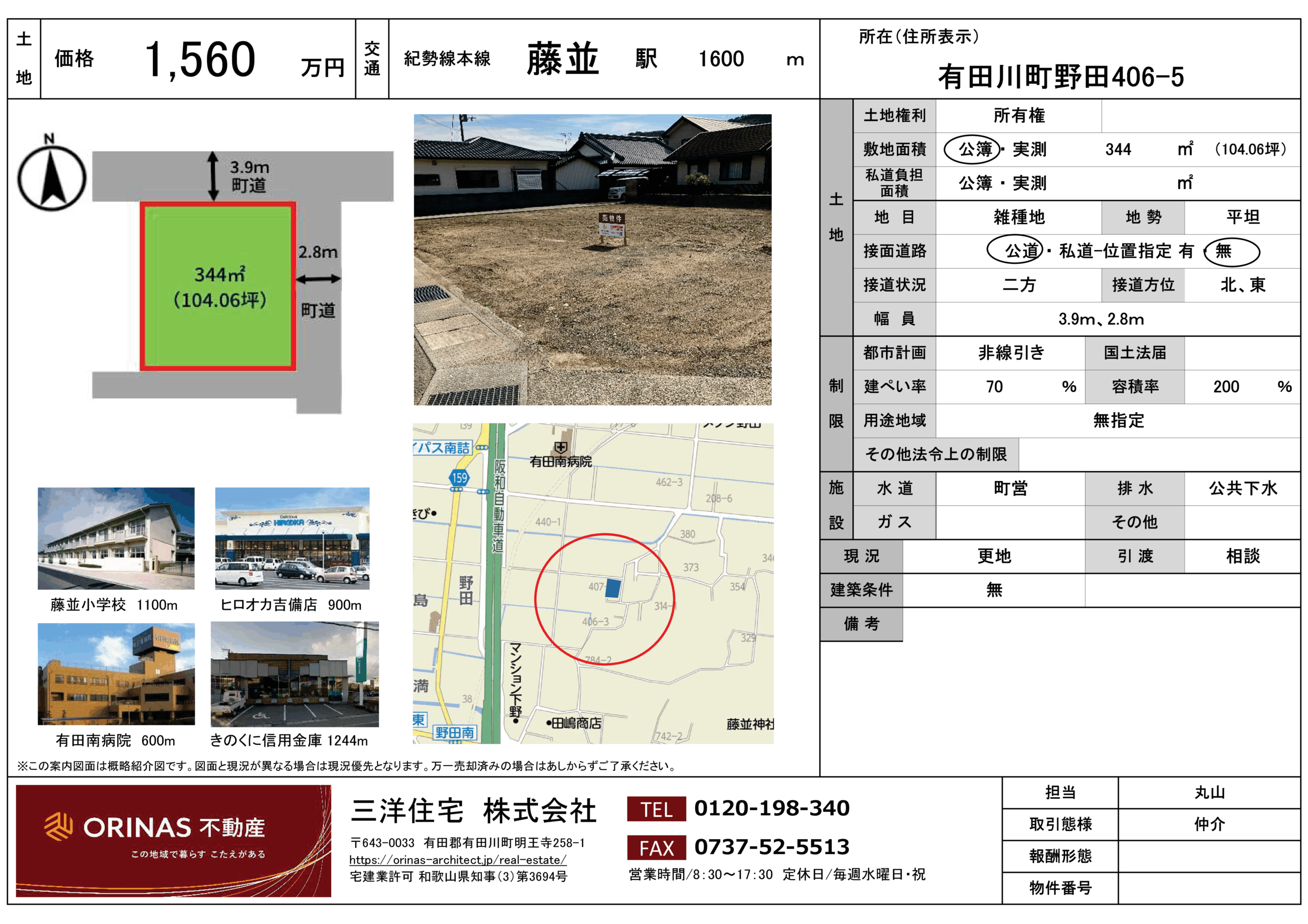Click the ORINAS 不動産 logo banner
This screenshot has height=924, width=1308.
click(x=173, y=840)
